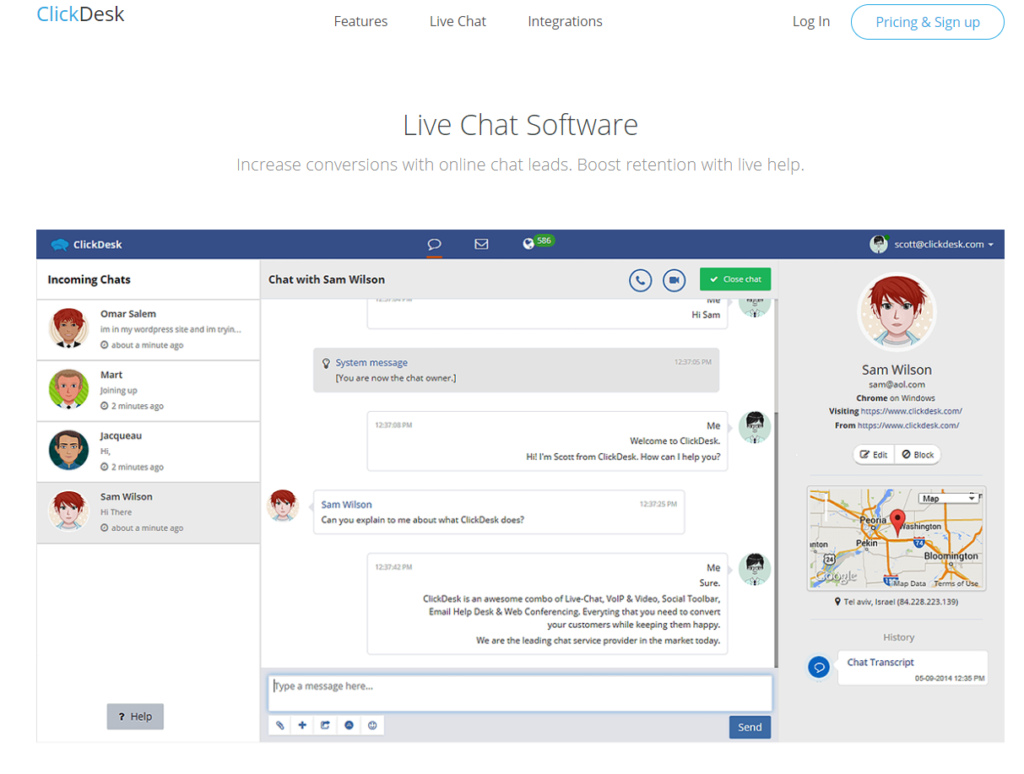Start a video call with Sam Wilson
The image size is (1024, 774).
pos(674,280)
